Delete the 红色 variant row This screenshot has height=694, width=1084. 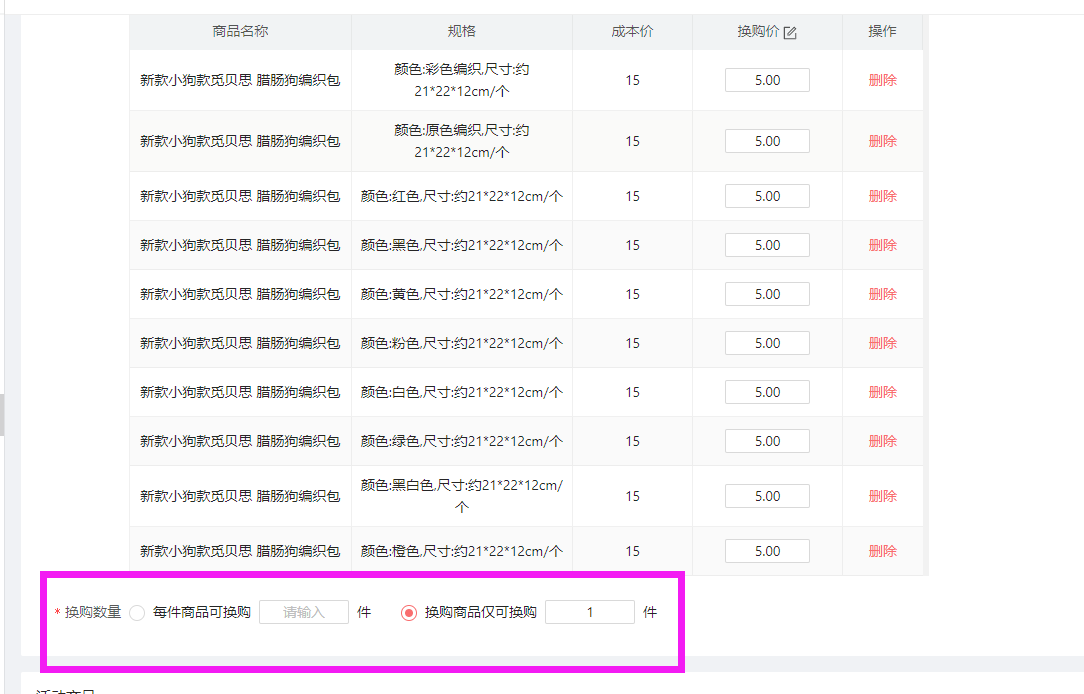pyautogui.click(x=882, y=196)
